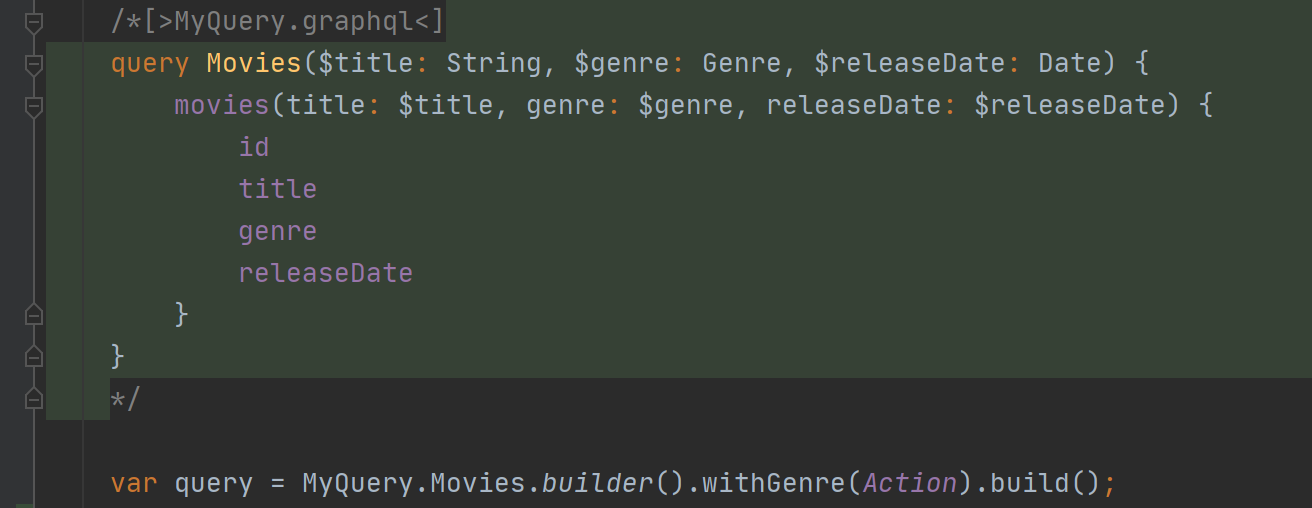Click the Movies operation name

coord(254,64)
